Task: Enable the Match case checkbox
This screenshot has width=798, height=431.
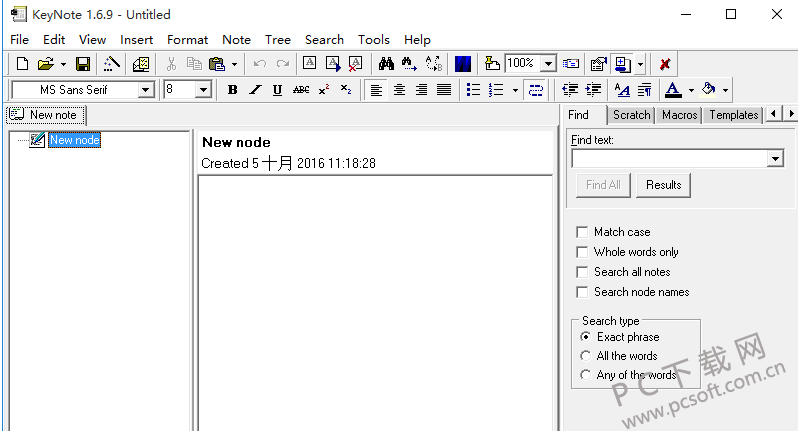Action: tap(582, 232)
